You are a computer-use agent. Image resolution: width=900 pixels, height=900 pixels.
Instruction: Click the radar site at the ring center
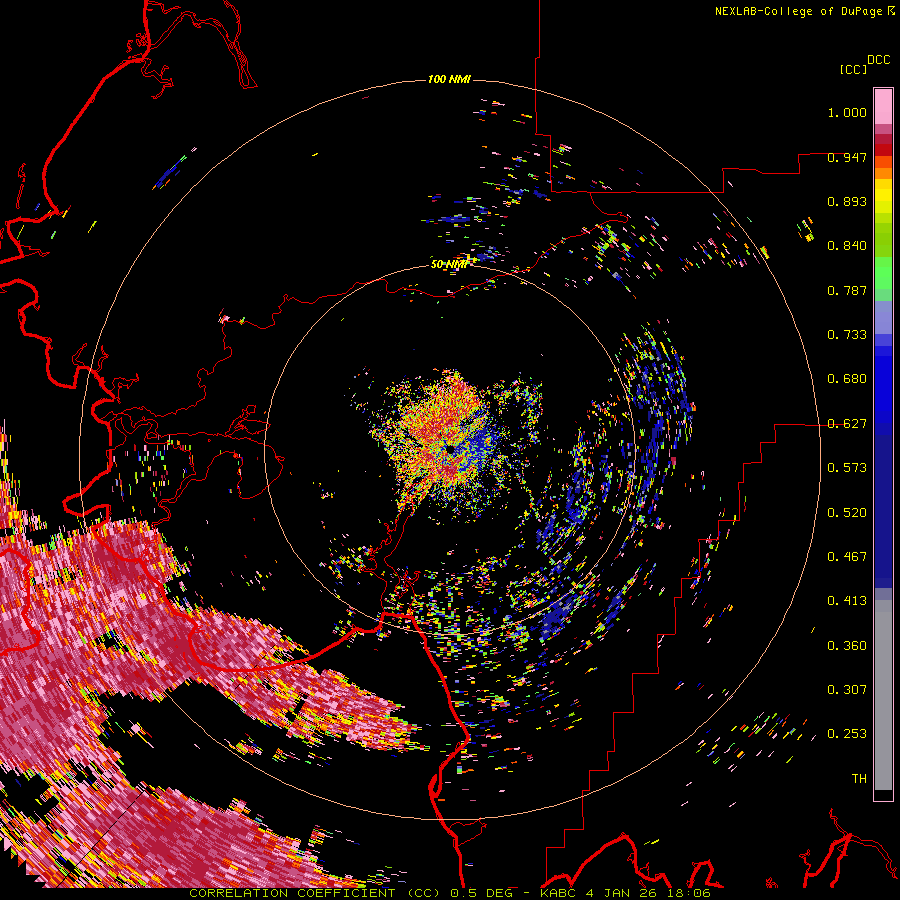pyautogui.click(x=451, y=449)
